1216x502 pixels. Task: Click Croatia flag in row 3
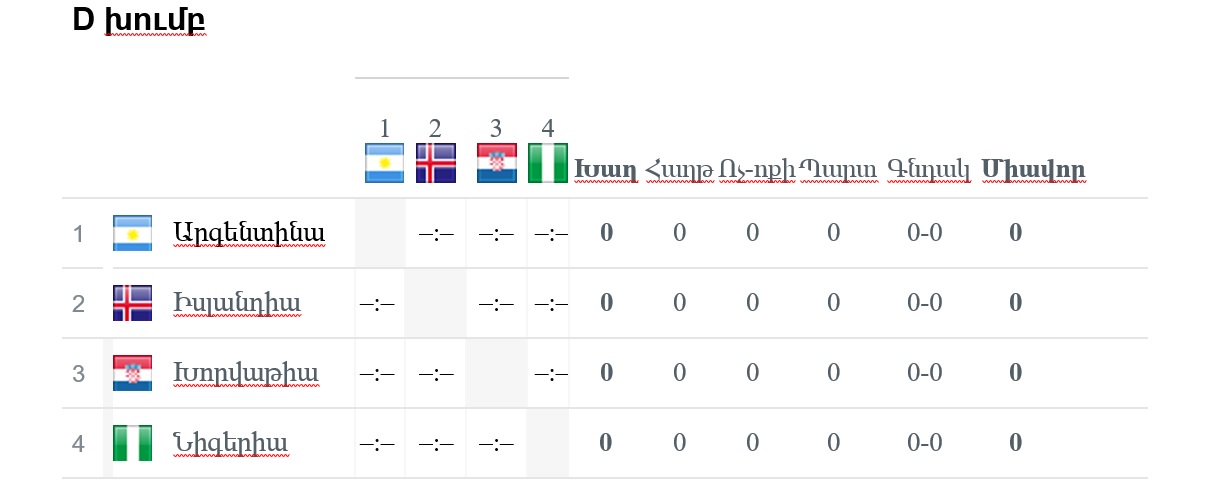tap(132, 373)
